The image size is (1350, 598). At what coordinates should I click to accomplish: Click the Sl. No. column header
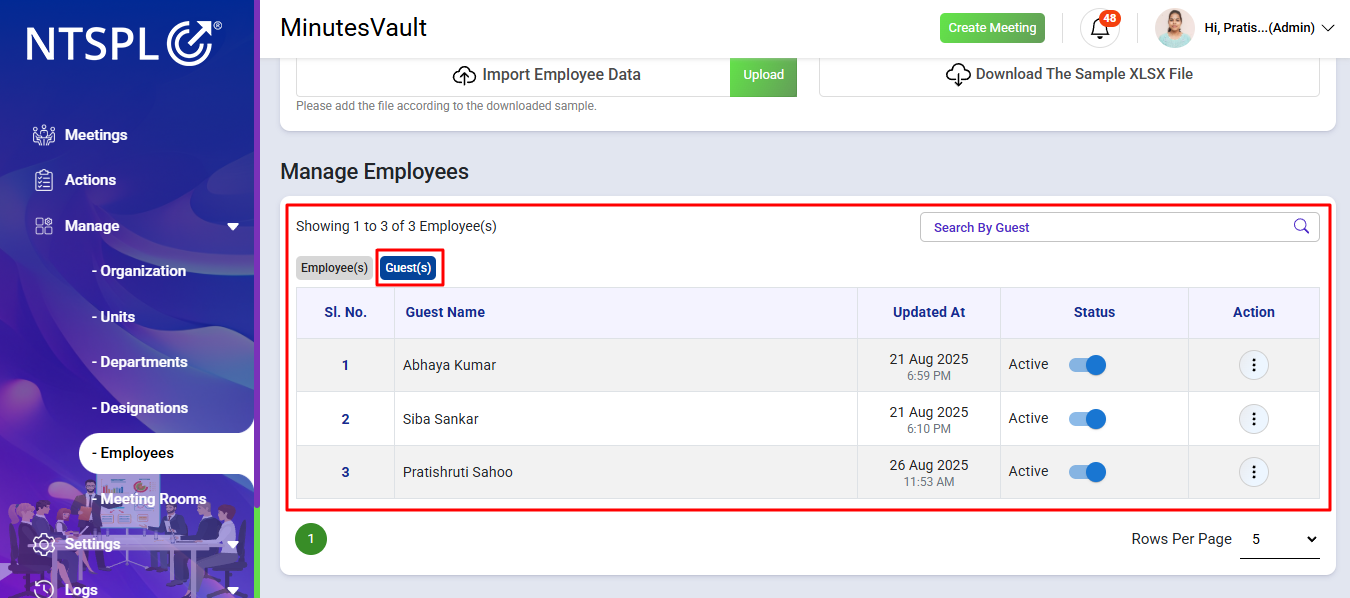(x=345, y=312)
